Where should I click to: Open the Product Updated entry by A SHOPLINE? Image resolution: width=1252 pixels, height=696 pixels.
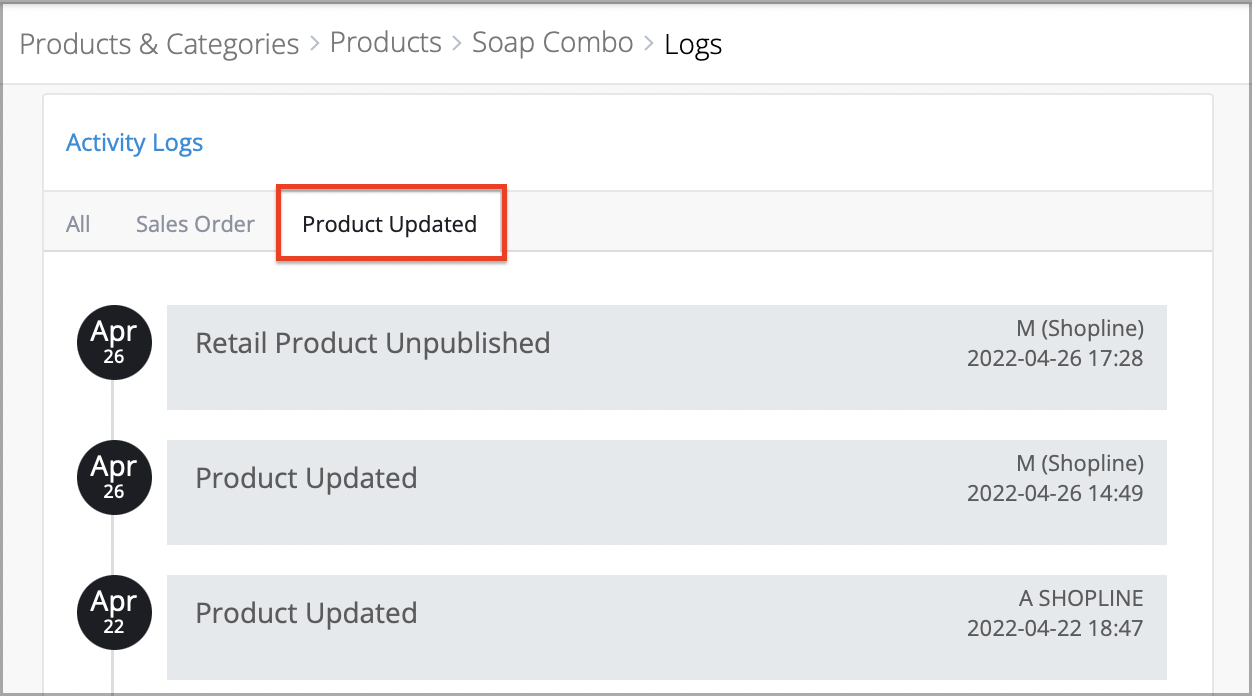[666, 627]
